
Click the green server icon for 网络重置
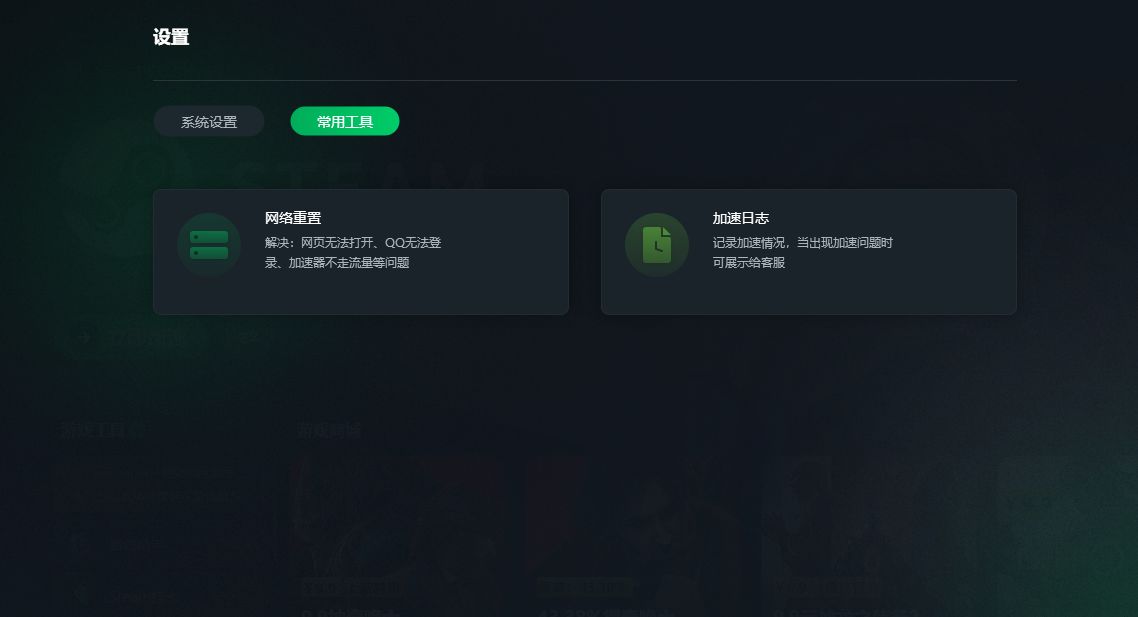click(209, 245)
